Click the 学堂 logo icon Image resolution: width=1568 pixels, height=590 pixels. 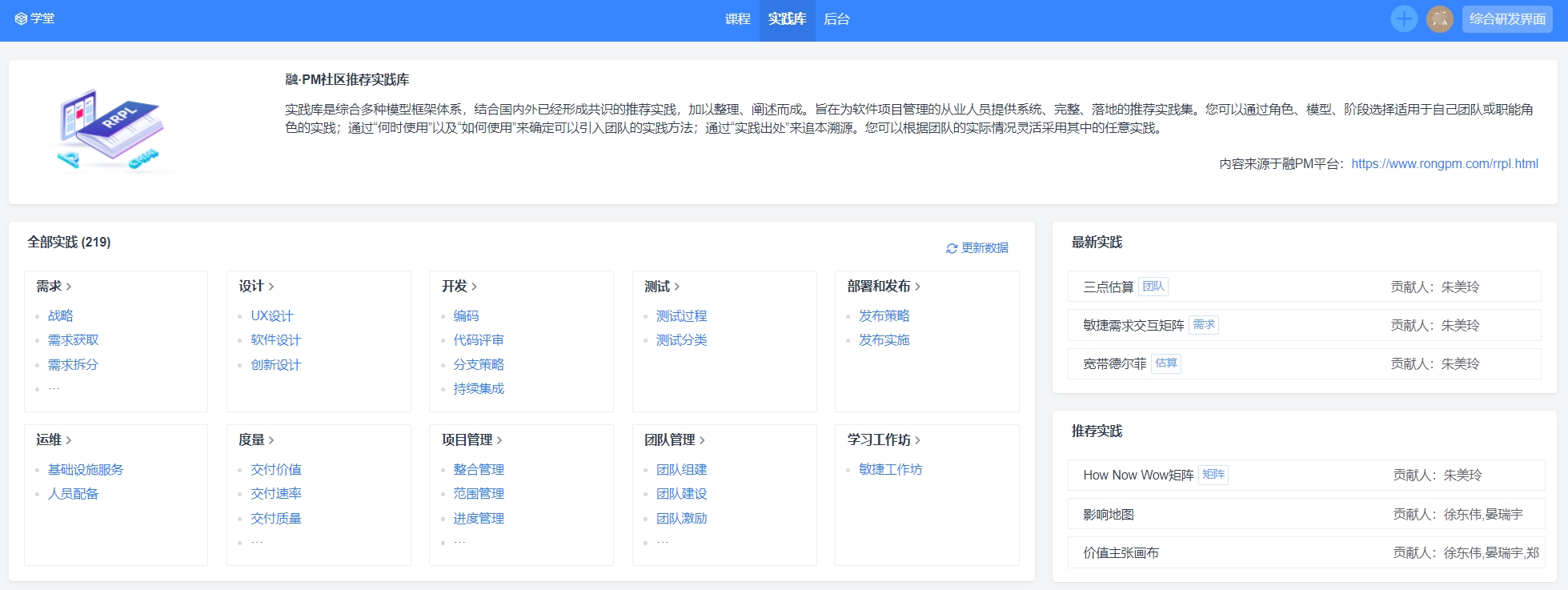pos(21,19)
